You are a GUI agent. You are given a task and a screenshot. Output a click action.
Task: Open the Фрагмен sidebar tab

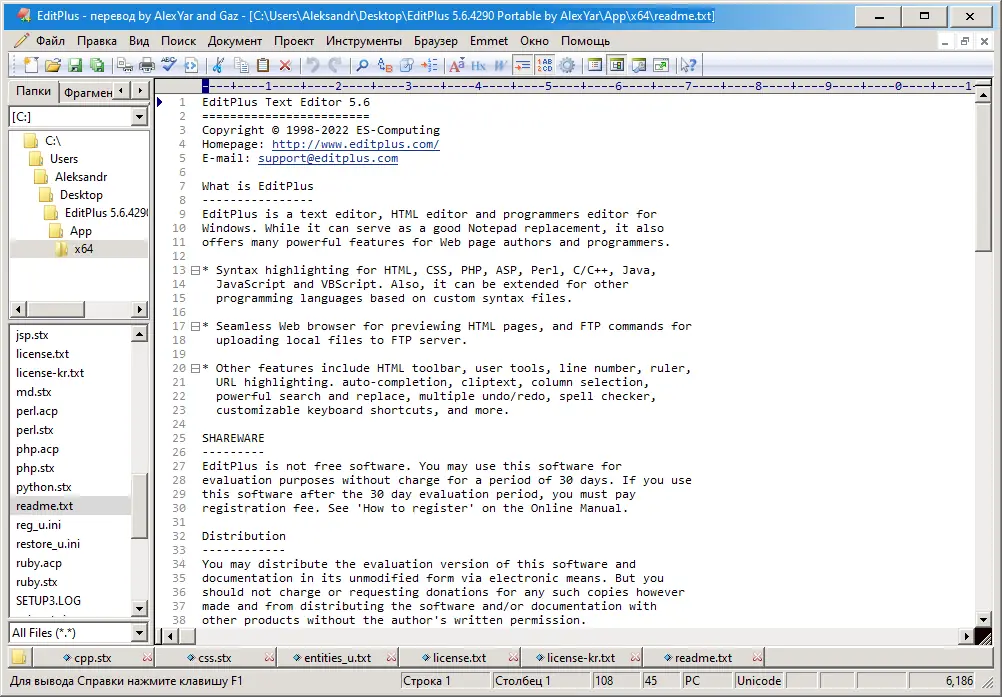coord(88,93)
